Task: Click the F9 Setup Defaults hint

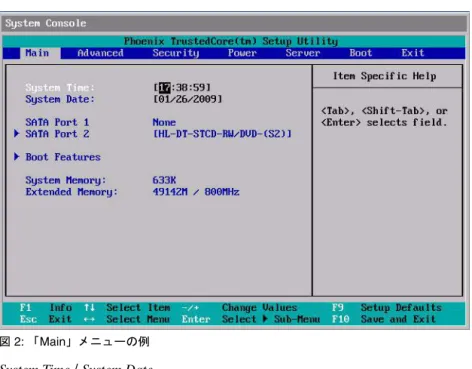Action: click(x=387, y=307)
